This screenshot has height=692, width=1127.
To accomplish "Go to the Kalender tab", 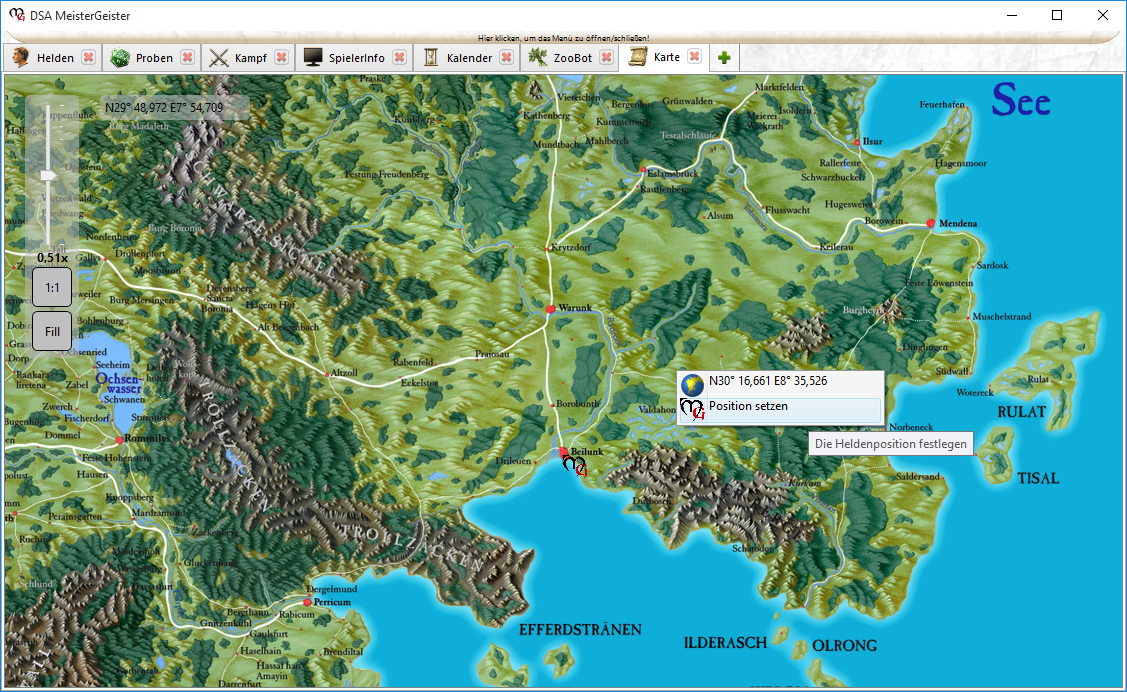I will click(x=466, y=58).
